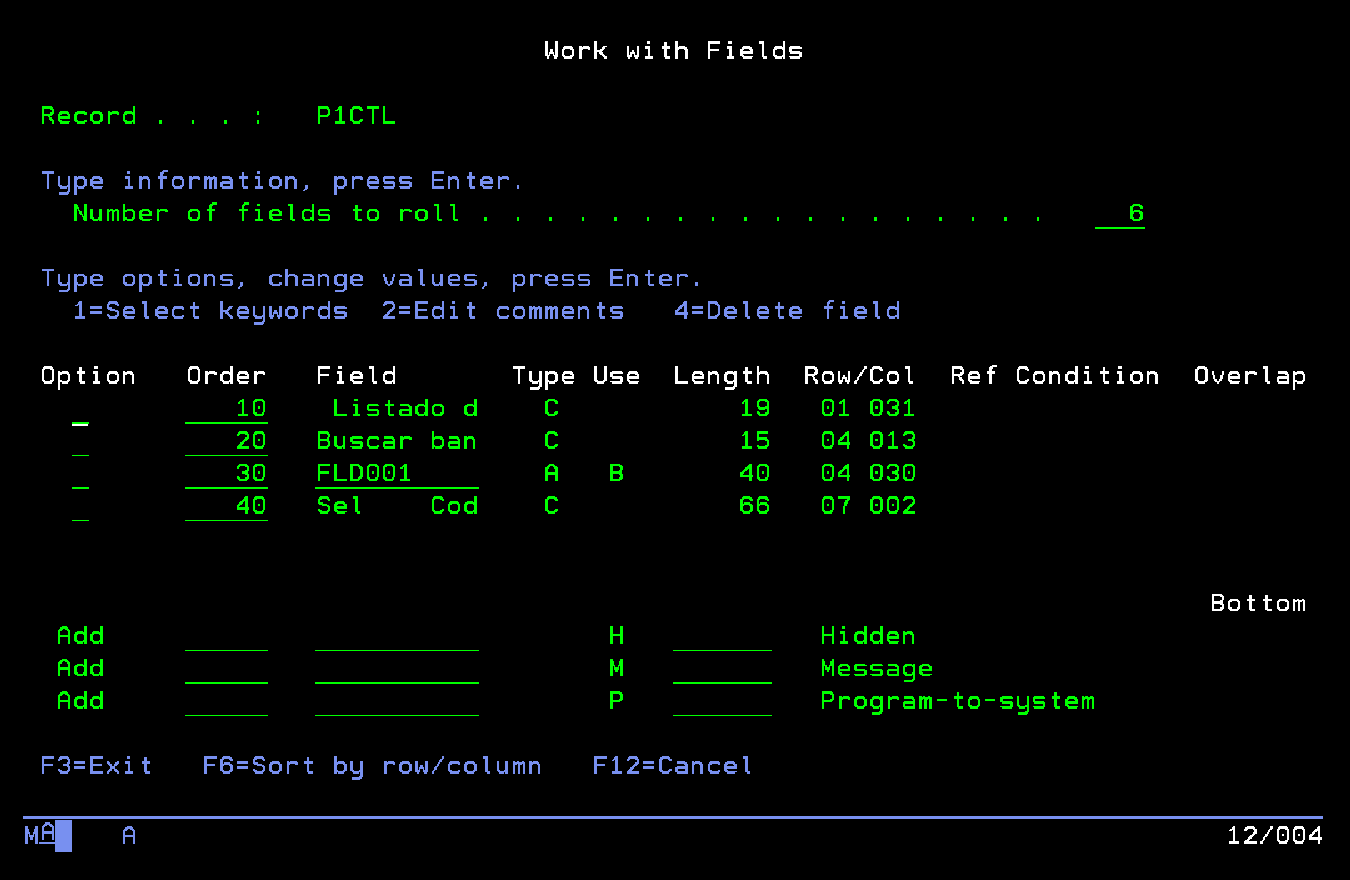Click the MA status indicator
The width and height of the screenshot is (1350, 880).
pyautogui.click(x=40, y=835)
